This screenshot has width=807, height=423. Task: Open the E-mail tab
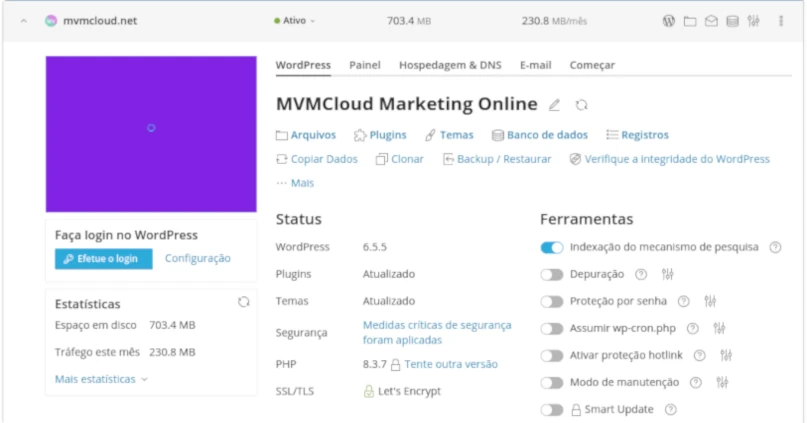point(535,65)
